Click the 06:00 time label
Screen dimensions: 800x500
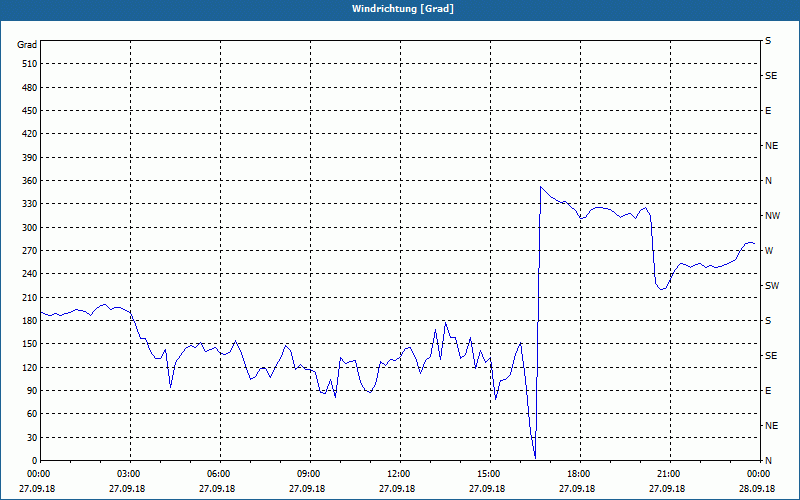217,474
